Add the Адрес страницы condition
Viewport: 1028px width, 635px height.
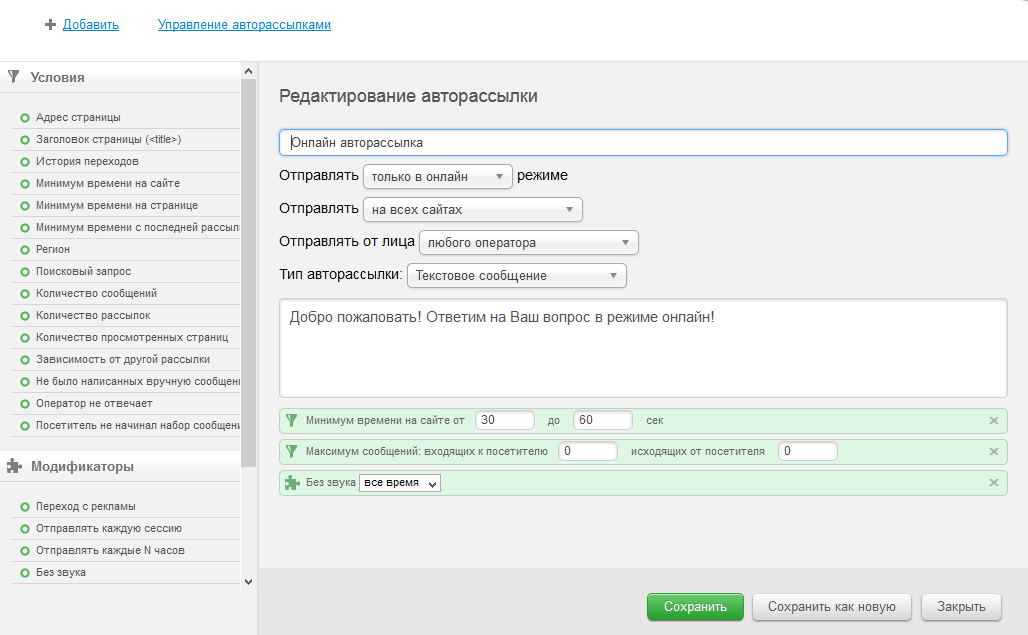click(78, 118)
